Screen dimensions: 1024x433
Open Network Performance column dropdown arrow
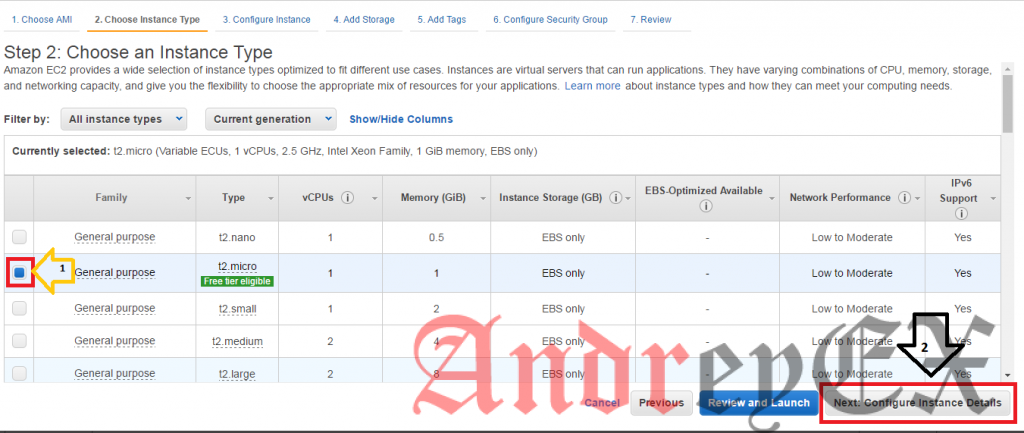[917, 198]
